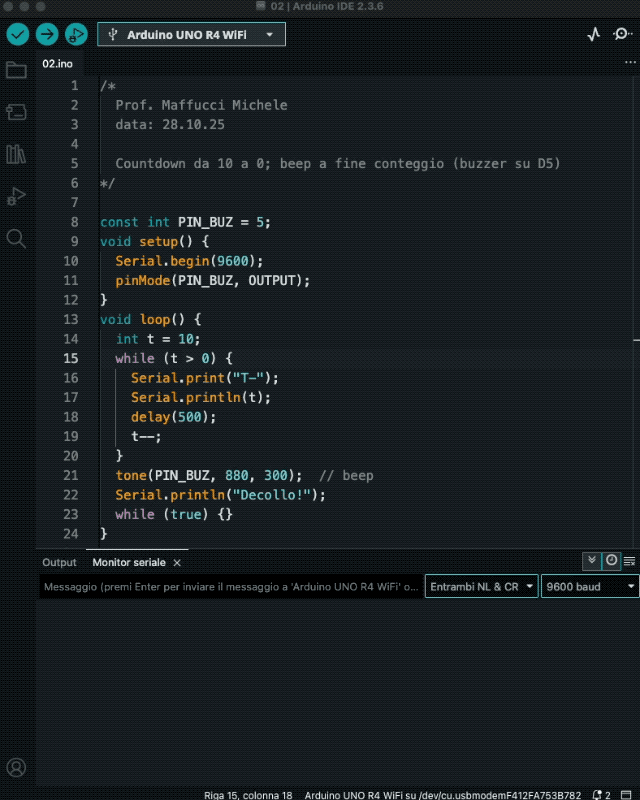The image size is (640, 800).
Task: Click the Verify sketch checkmark button
Action: [x=18, y=34]
